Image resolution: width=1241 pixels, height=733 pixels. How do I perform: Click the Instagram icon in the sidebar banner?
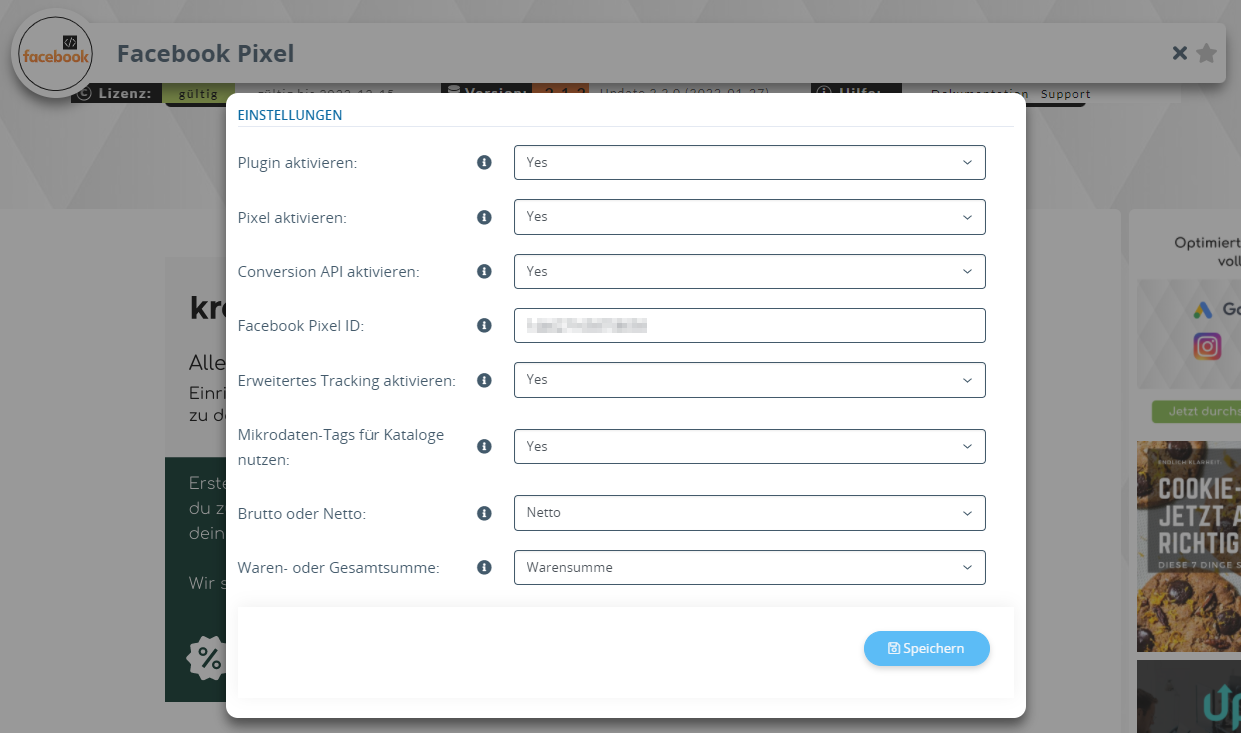[1208, 346]
